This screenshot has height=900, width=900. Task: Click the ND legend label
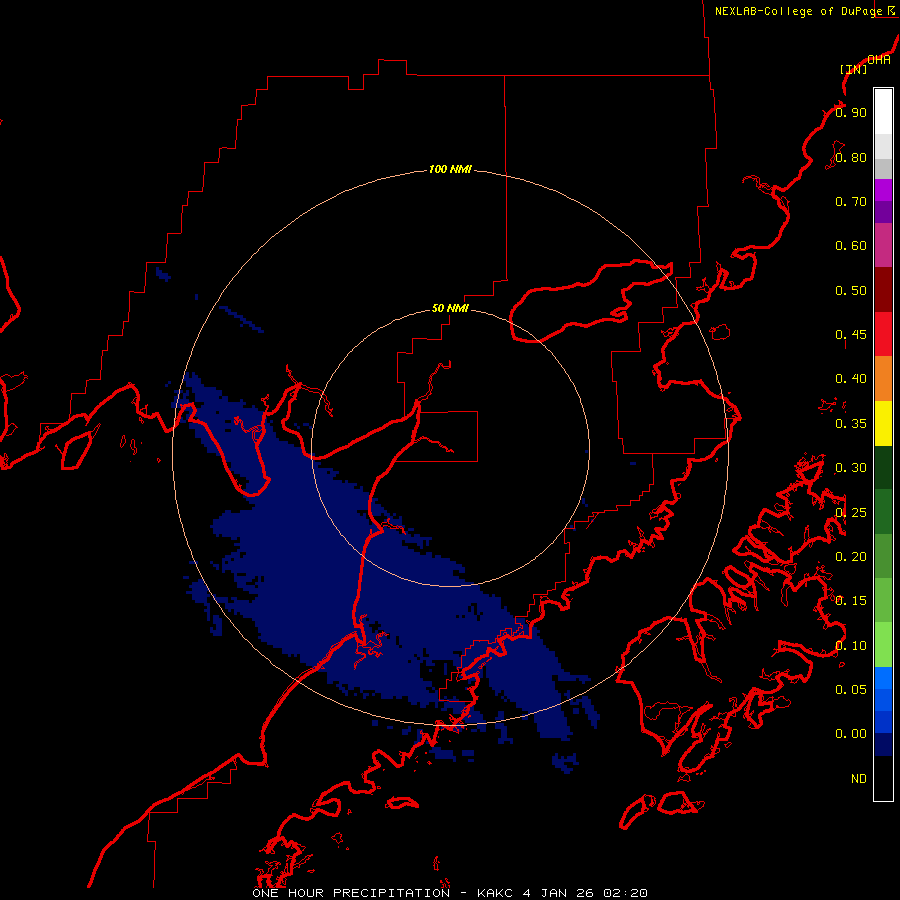tap(859, 779)
